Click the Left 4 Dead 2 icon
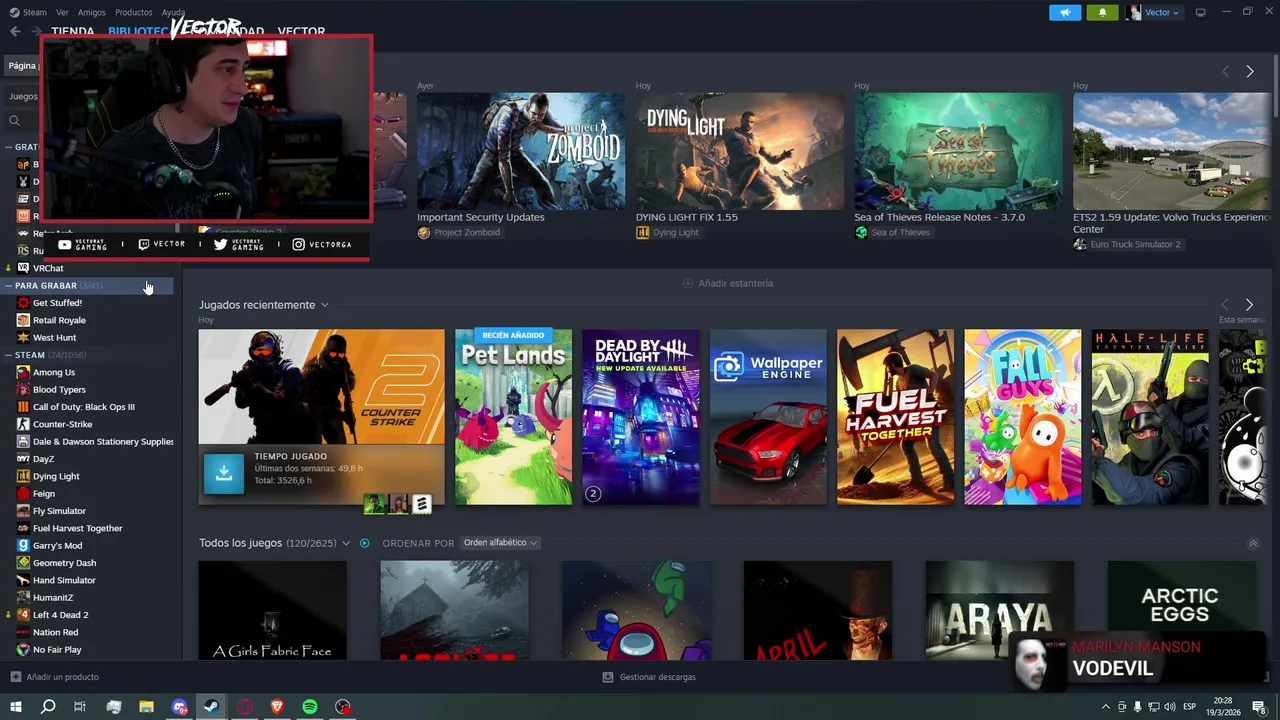 pyautogui.click(x=23, y=615)
